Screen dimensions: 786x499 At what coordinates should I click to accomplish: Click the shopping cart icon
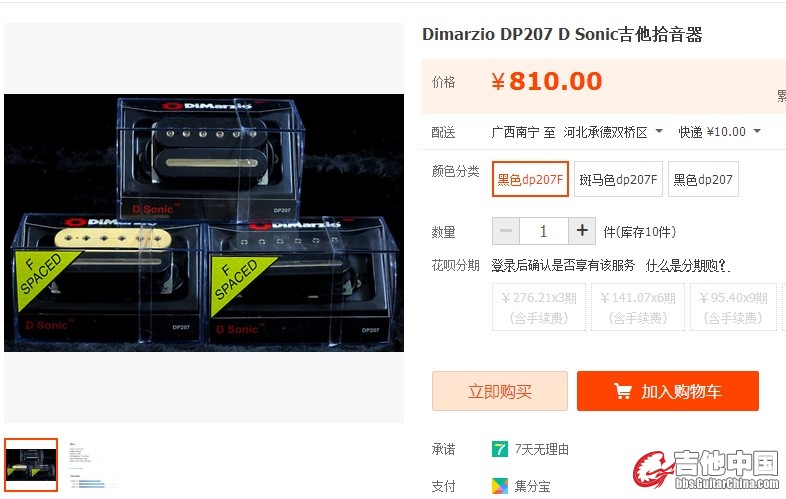622,391
